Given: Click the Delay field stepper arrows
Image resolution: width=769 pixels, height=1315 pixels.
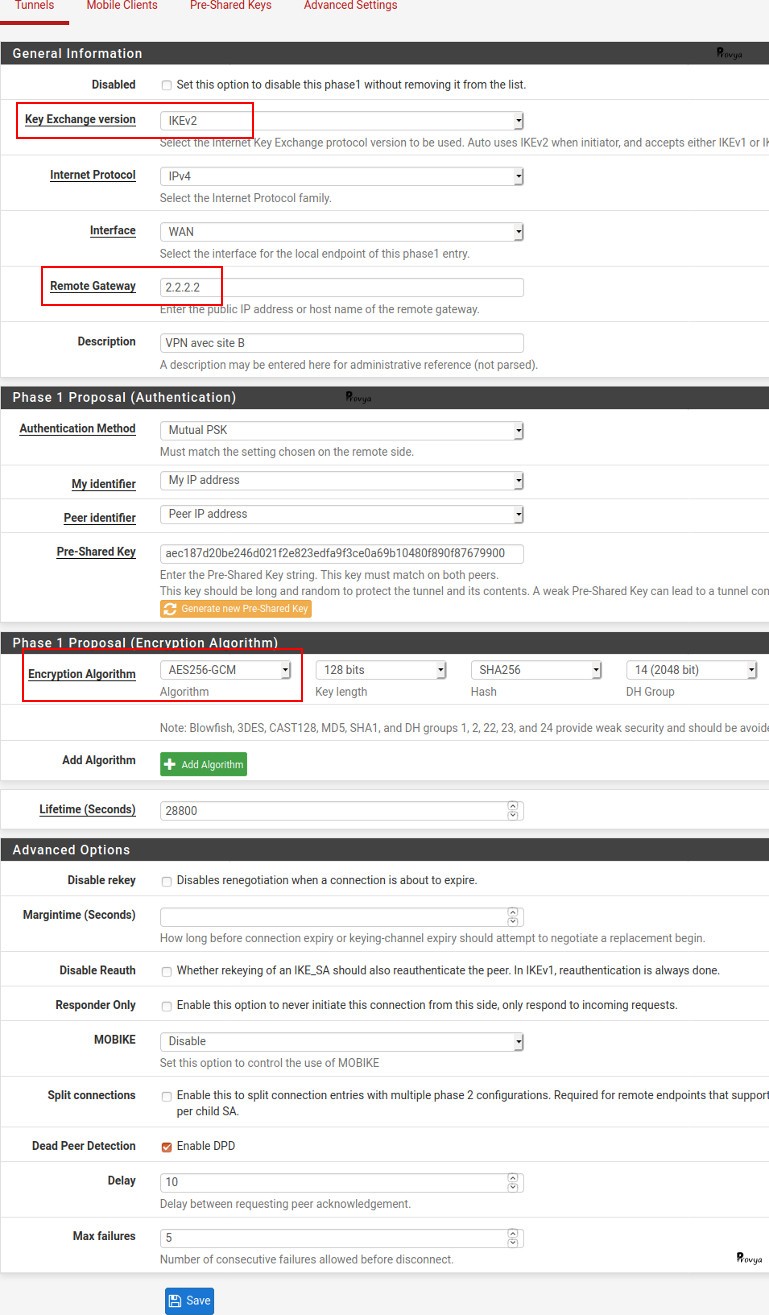Looking at the screenshot, I should coord(513,1183).
